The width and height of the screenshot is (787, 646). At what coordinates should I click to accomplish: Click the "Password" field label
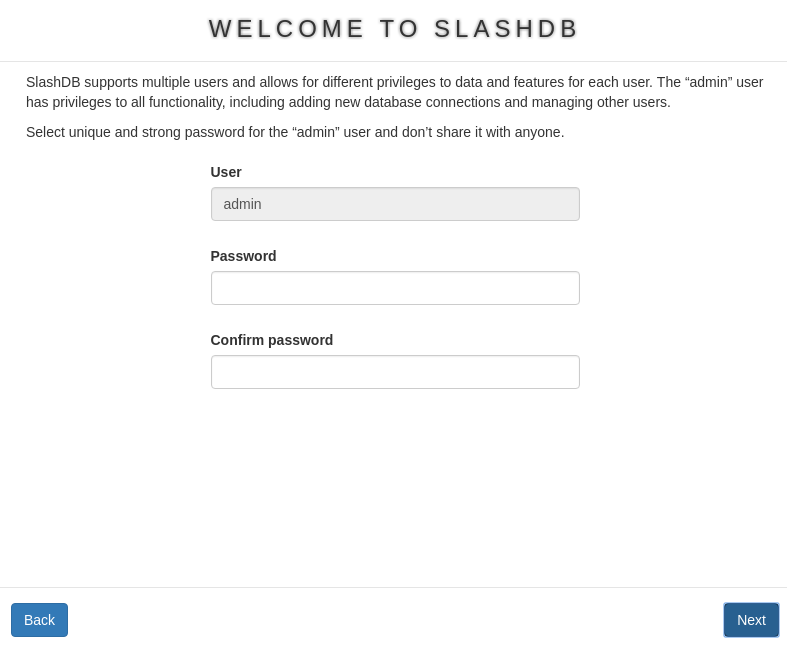(243, 256)
